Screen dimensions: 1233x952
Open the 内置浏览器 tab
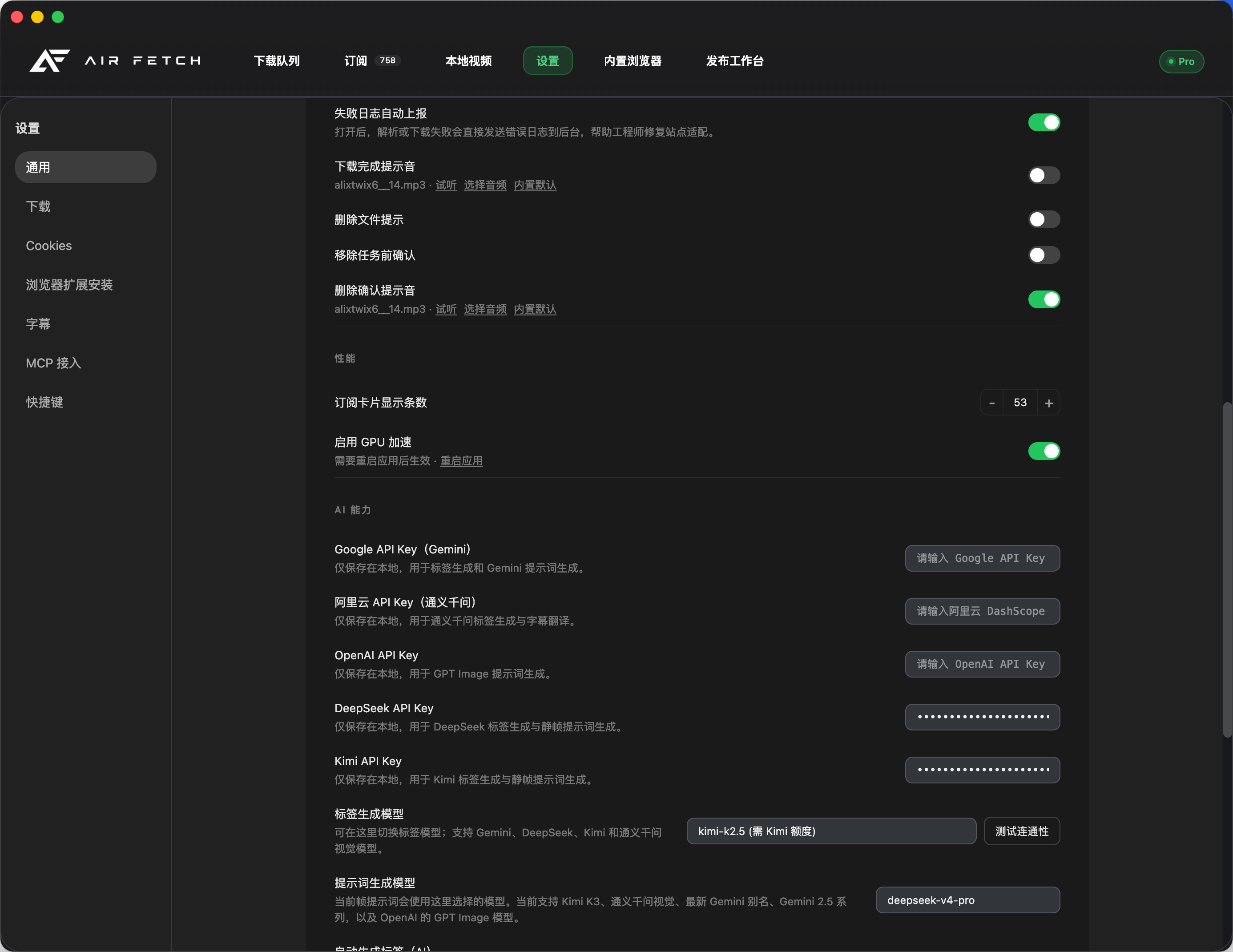click(633, 61)
